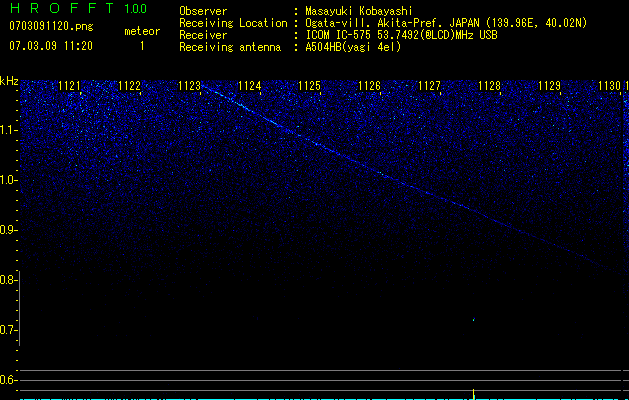Click observer name Masayuki Kobayashi
Image resolution: width=629 pixels, height=400 pixels.
[359, 11]
